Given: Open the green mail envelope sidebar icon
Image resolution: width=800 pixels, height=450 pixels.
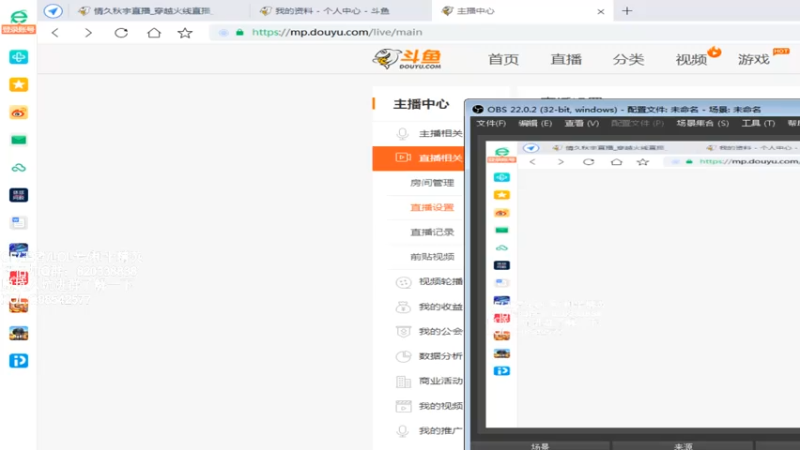Looking at the screenshot, I should pyautogui.click(x=18, y=140).
